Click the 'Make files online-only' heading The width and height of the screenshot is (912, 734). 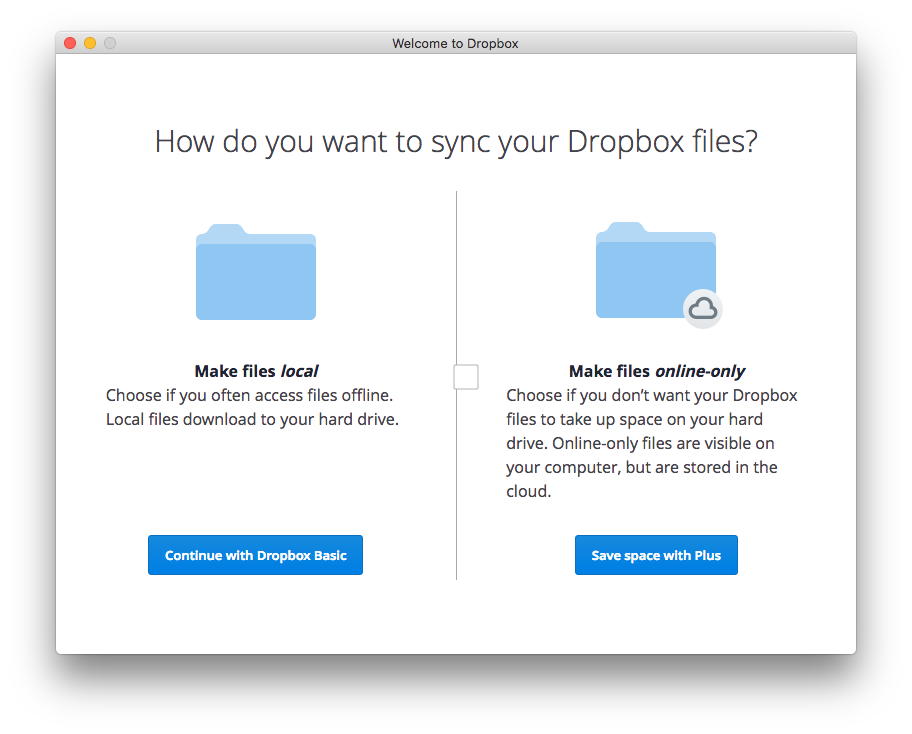click(657, 371)
